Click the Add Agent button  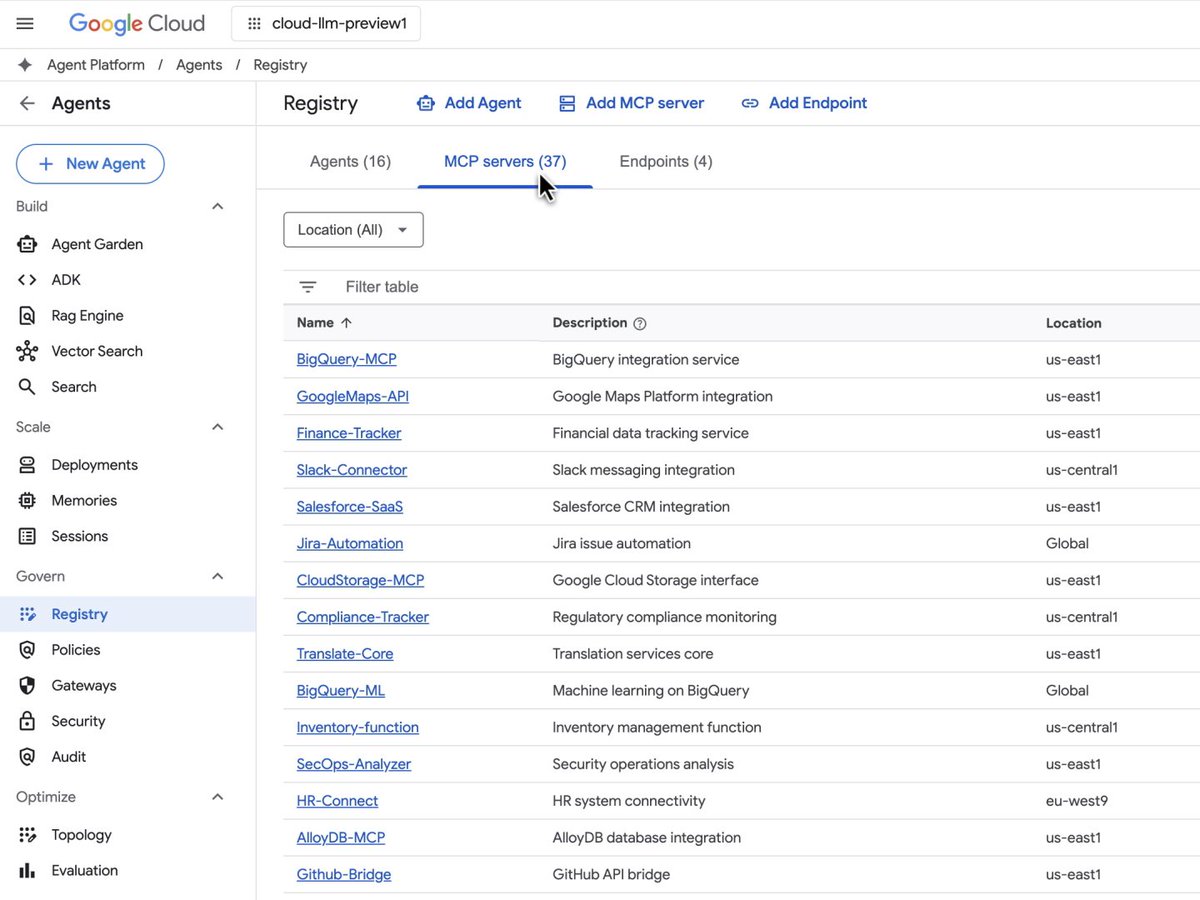[x=469, y=103]
